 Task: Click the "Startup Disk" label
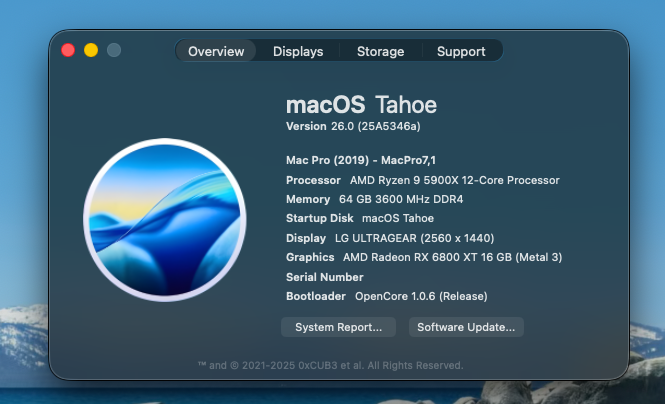click(320, 218)
